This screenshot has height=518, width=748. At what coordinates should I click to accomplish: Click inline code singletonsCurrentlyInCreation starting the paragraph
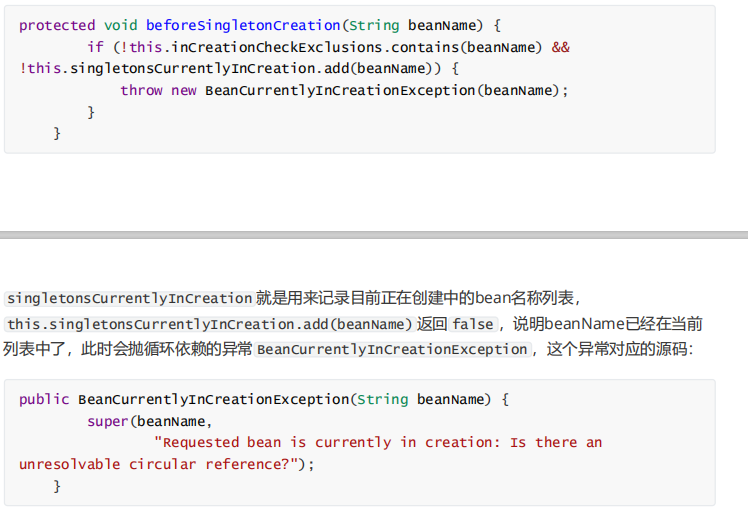pos(129,298)
